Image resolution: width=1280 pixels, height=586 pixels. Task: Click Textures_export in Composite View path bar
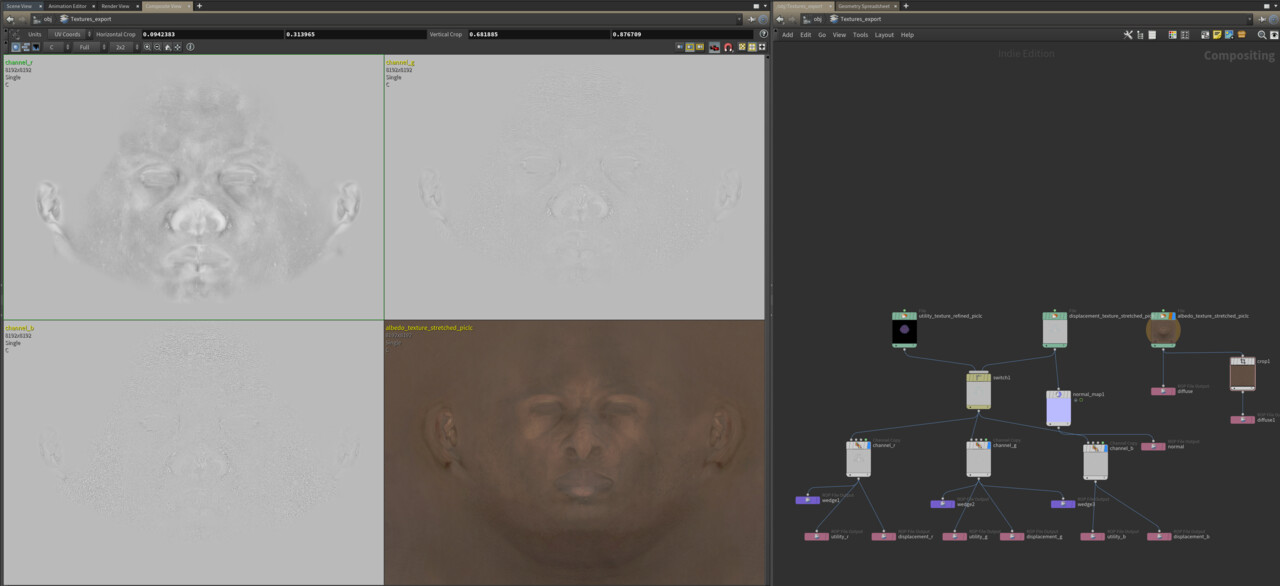tap(91, 19)
